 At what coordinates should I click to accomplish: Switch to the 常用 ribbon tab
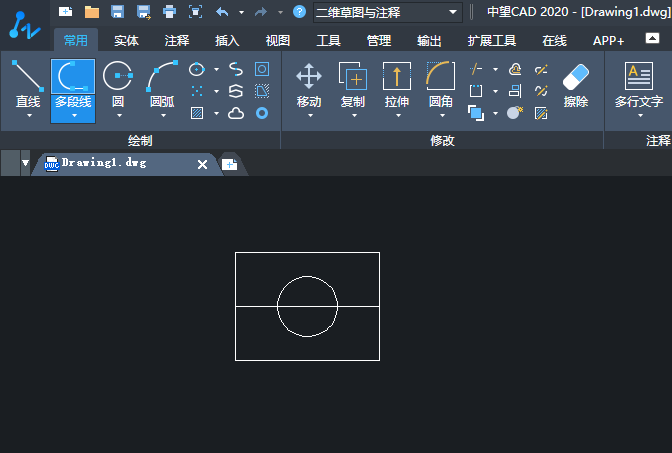tap(75, 40)
